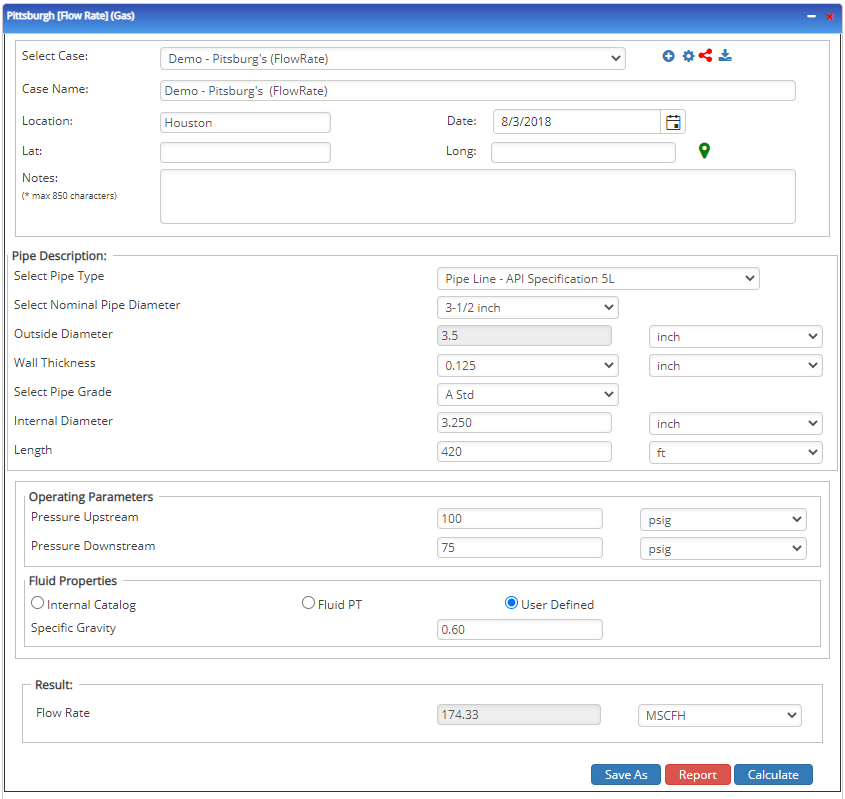Image resolution: width=845 pixels, height=799 pixels.
Task: Click the Specific Gravity input field
Action: [x=519, y=629]
